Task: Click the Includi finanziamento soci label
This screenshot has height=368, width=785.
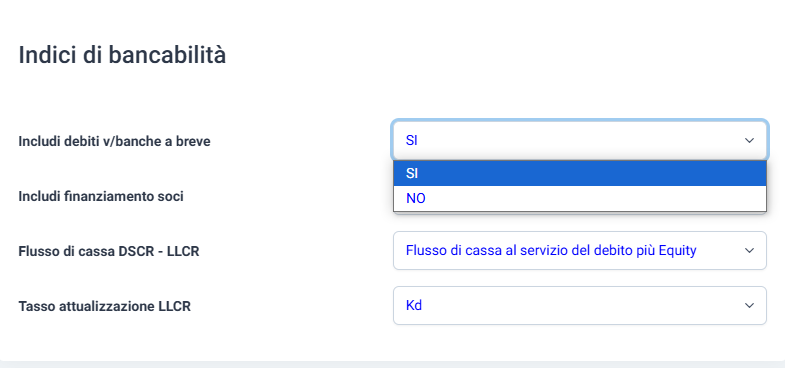Action: 101,197
